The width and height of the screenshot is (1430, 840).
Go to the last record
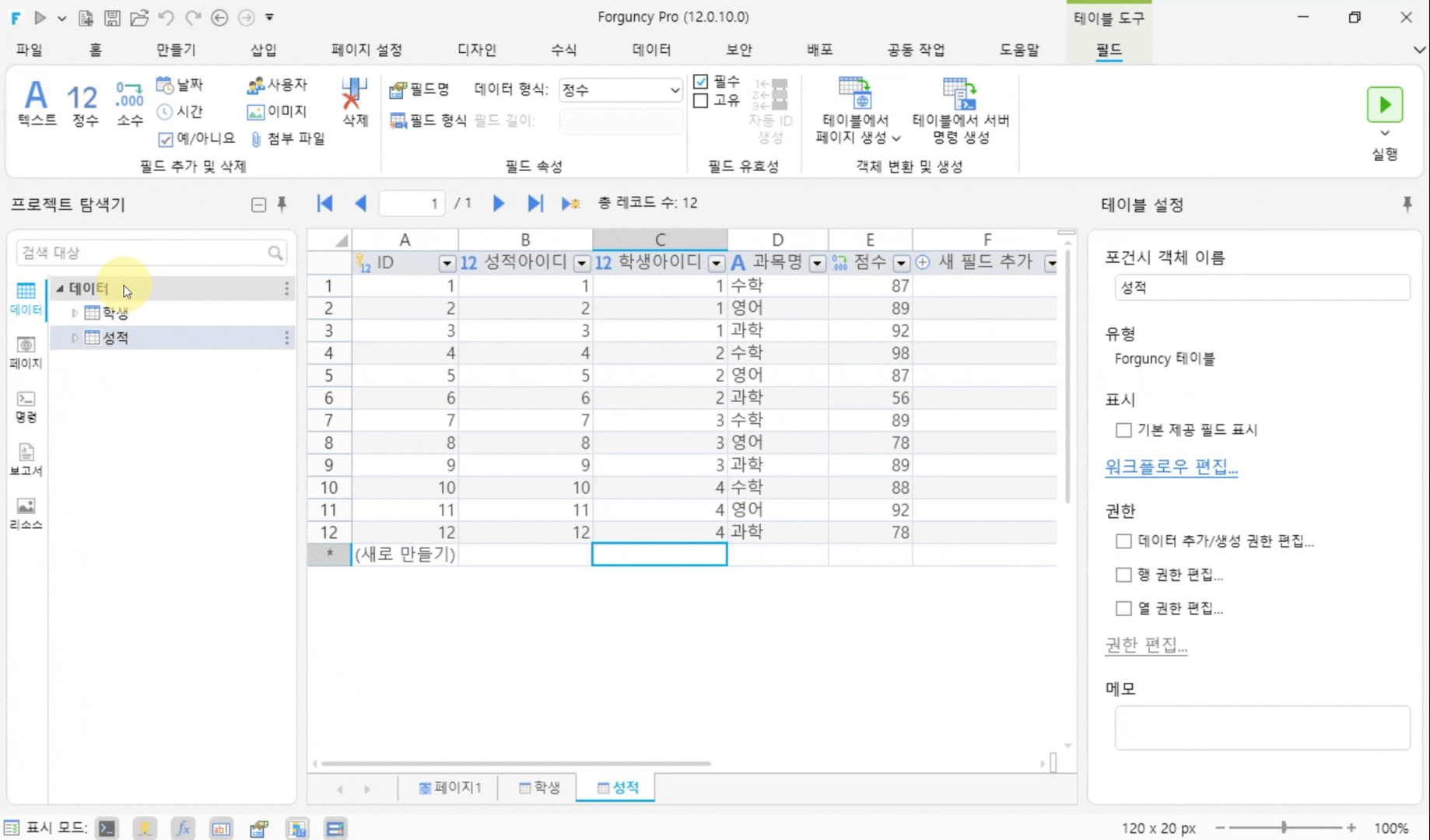pos(534,204)
